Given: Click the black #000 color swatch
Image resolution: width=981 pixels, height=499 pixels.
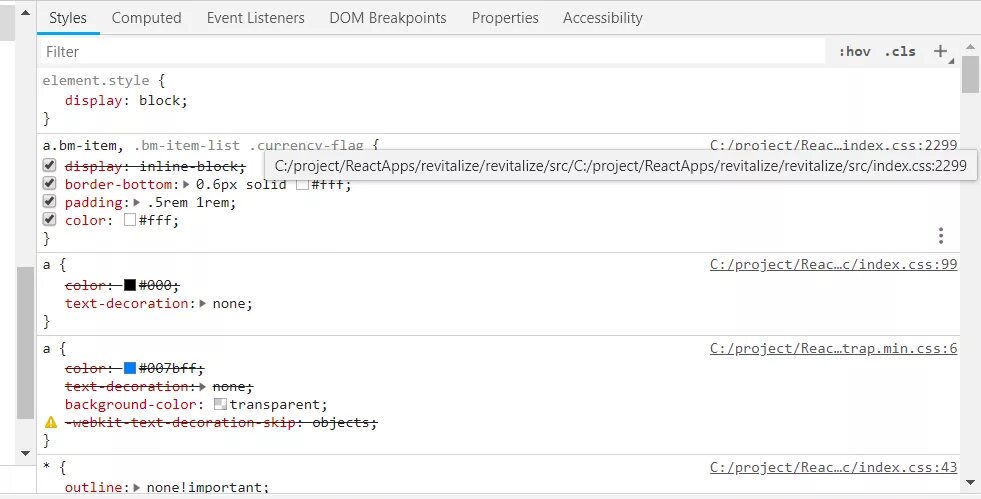Looking at the screenshot, I should point(130,285).
